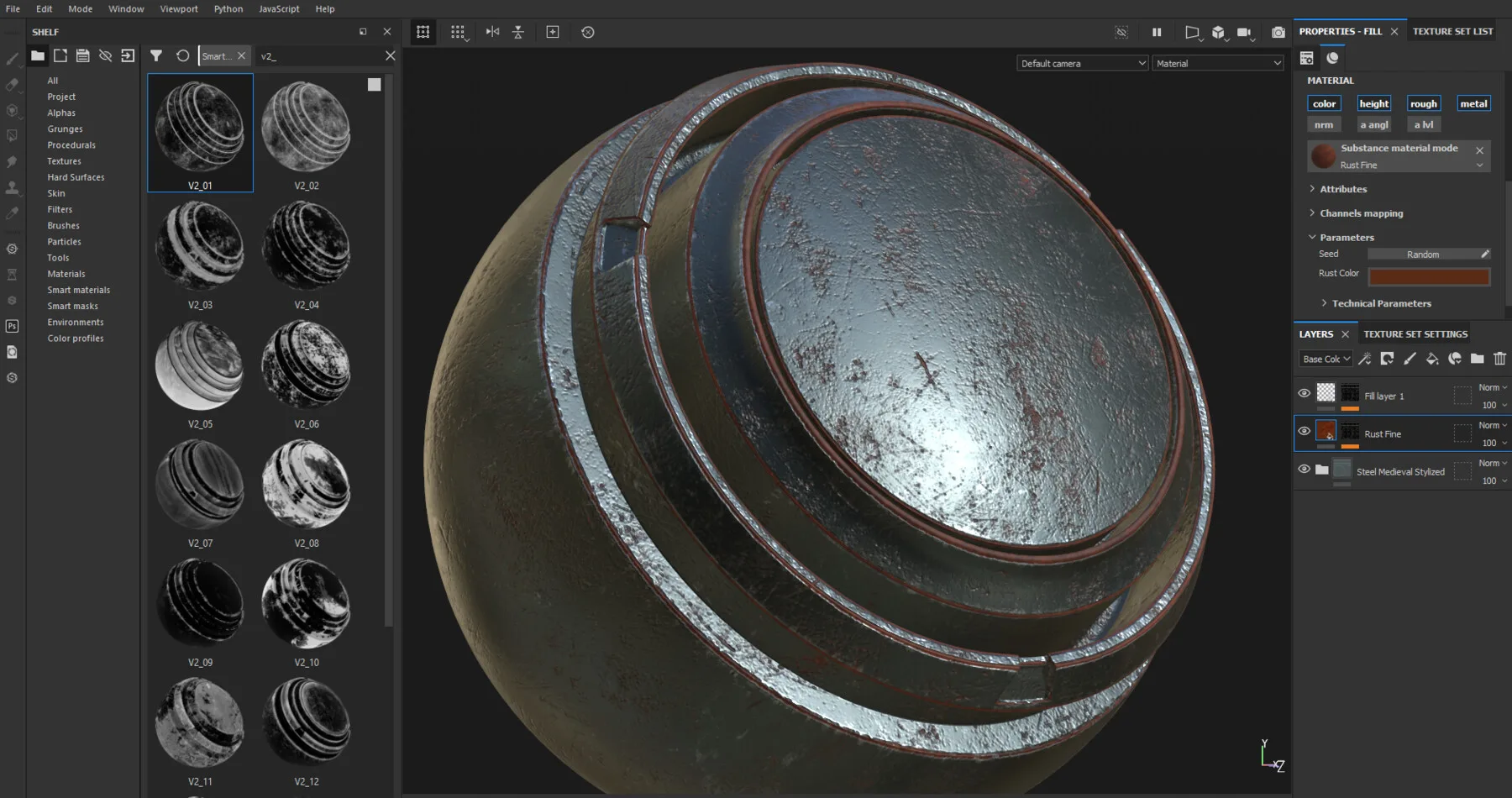The width and height of the screenshot is (1512, 798).
Task: Select the Polygon Fill tool in left toolbar
Action: (12, 135)
